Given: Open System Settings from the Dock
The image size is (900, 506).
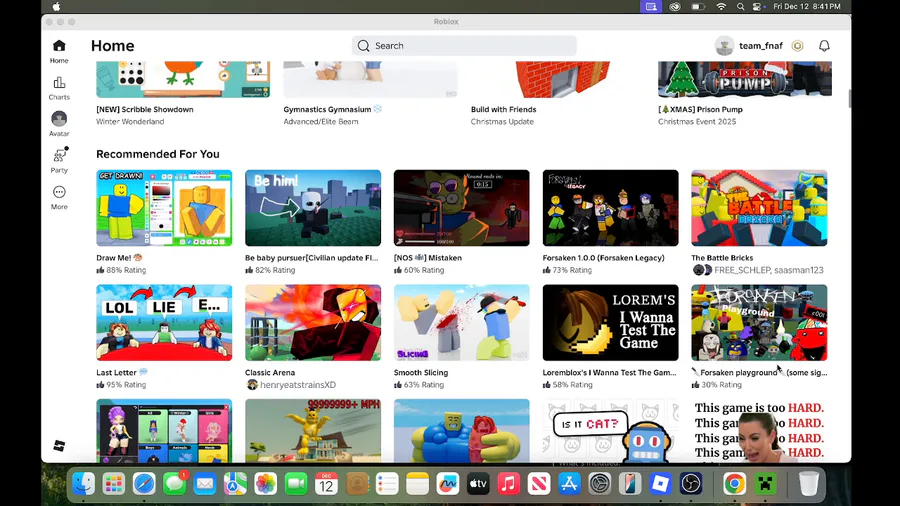Looking at the screenshot, I should click(600, 484).
